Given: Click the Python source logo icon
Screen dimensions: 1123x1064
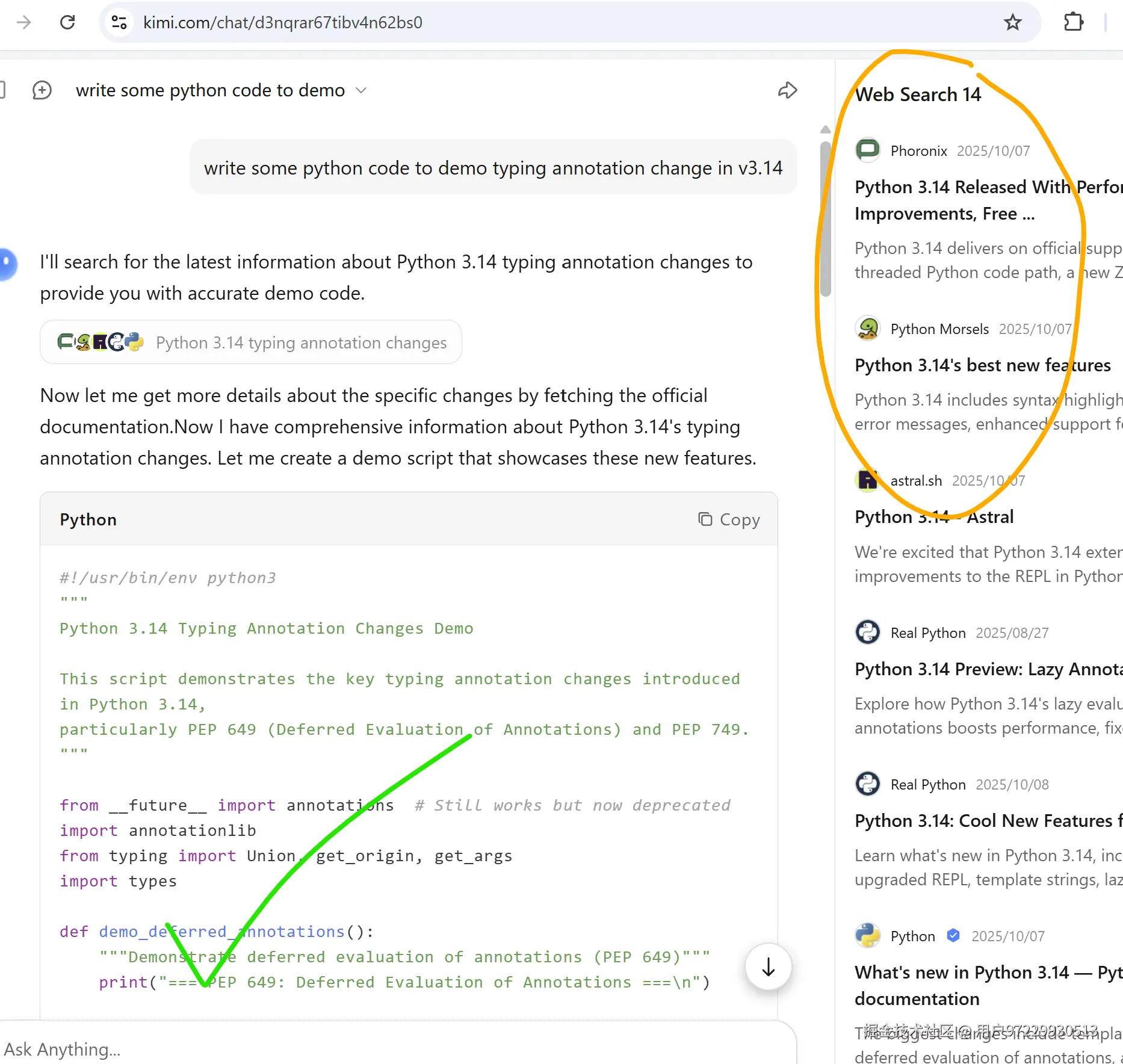Looking at the screenshot, I should click(868, 936).
